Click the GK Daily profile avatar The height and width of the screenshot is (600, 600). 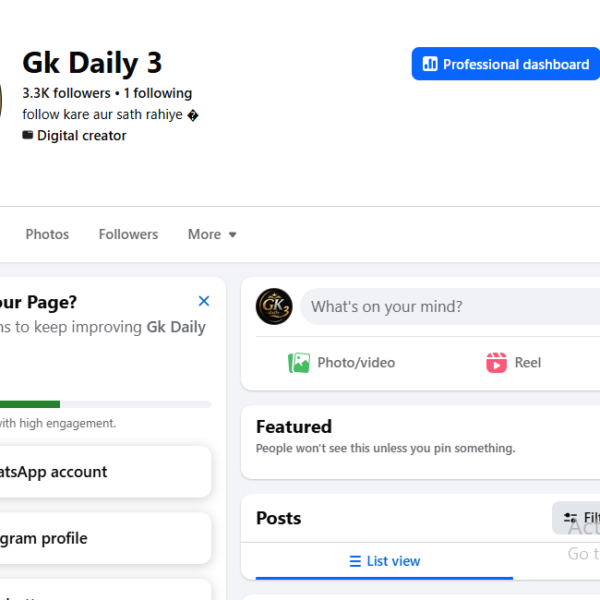click(x=274, y=307)
